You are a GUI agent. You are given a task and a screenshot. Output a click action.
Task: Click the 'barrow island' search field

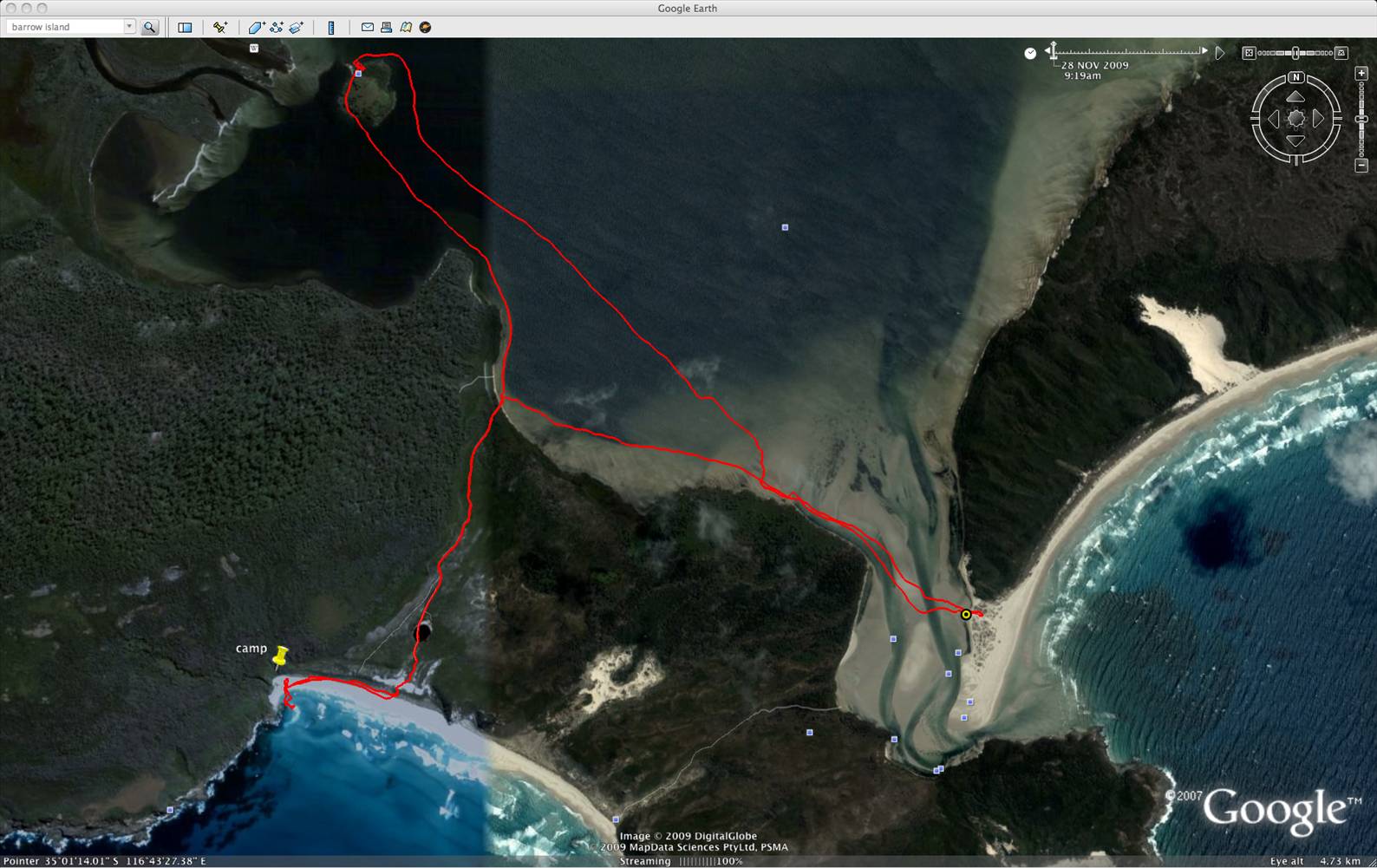click(65, 27)
